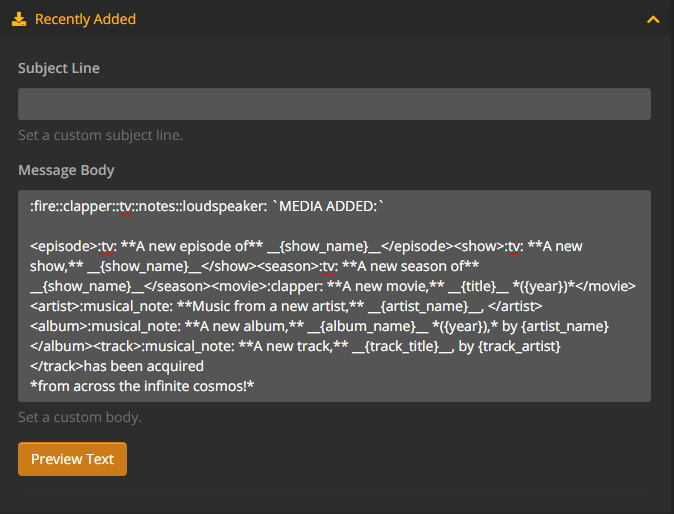Viewport: 674px width, 514px height.
Task: Click the 'Set a custom subject line.' hint
Action: [x=101, y=135]
